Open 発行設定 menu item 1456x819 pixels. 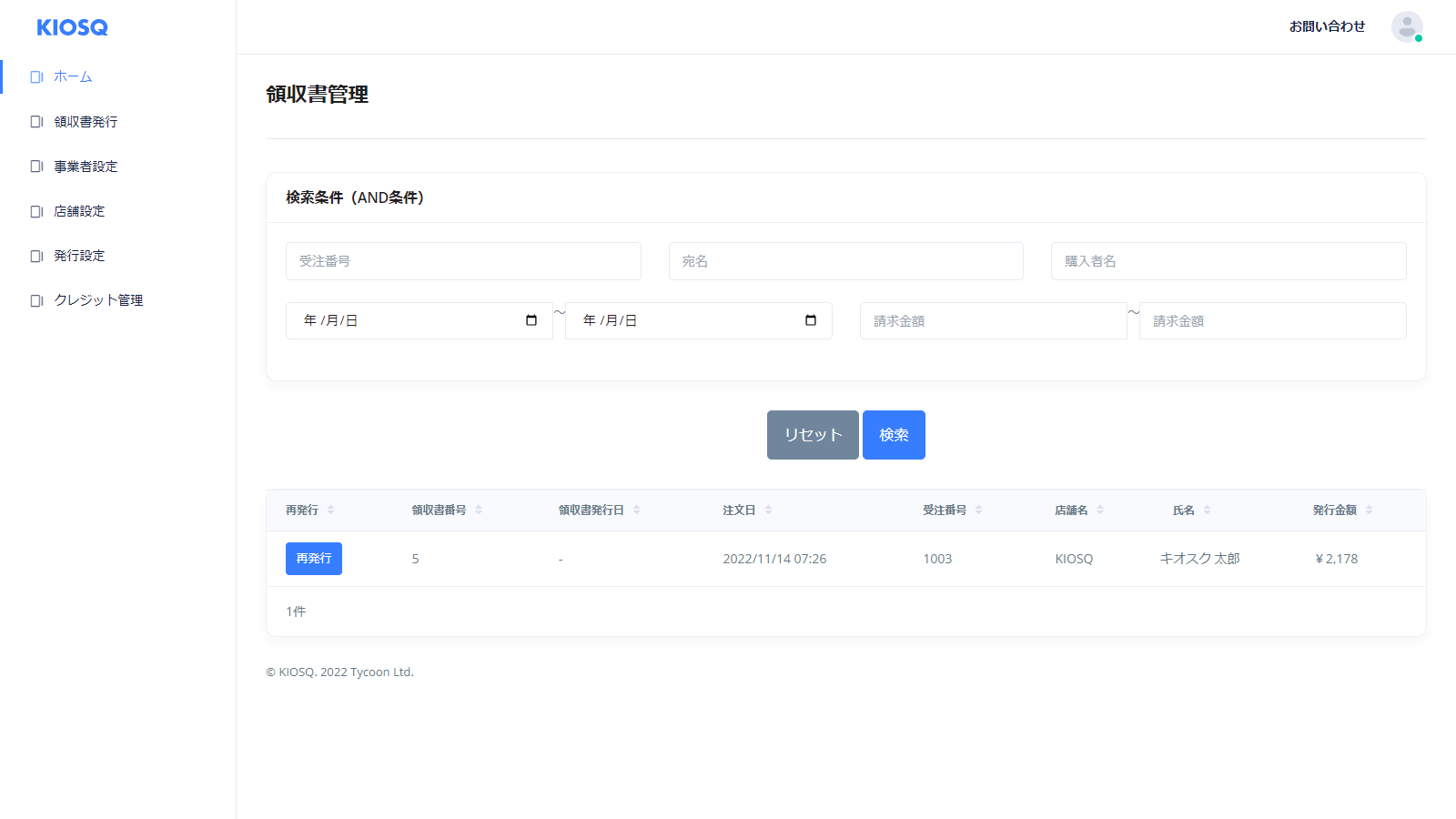tap(79, 256)
